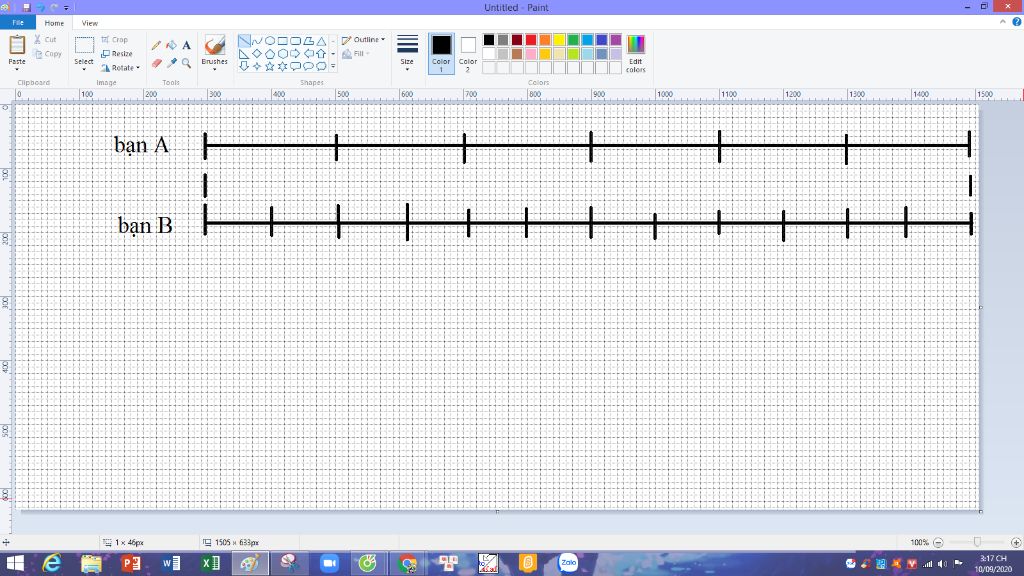The width and height of the screenshot is (1024, 576).
Task: Switch to the View ribbon tab
Action: 89,23
